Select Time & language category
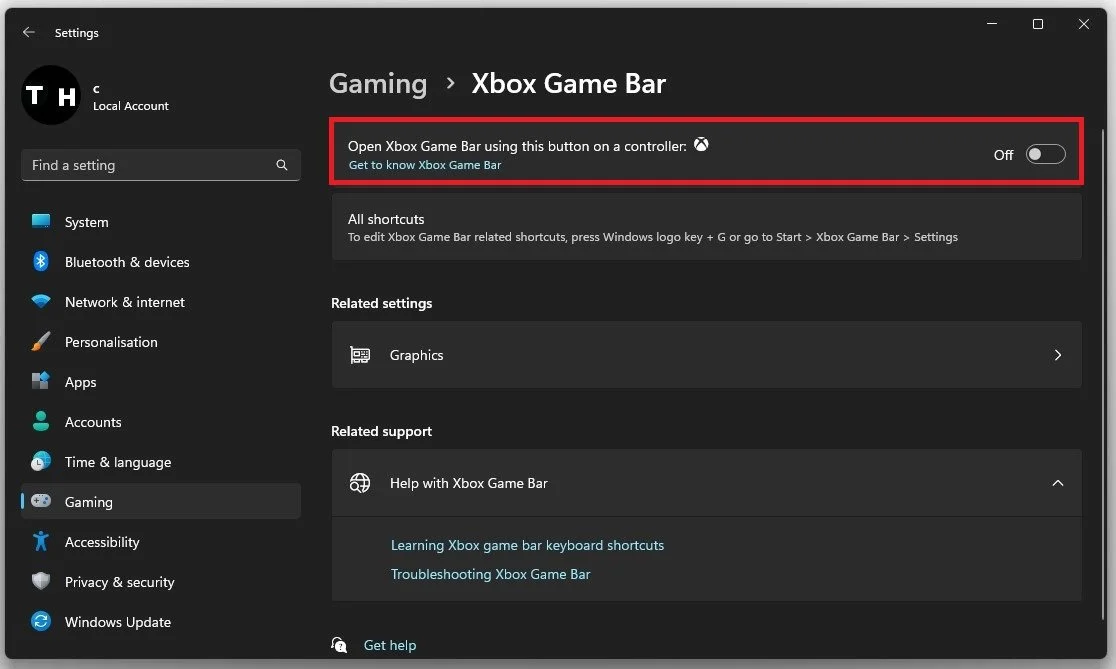 (x=161, y=462)
